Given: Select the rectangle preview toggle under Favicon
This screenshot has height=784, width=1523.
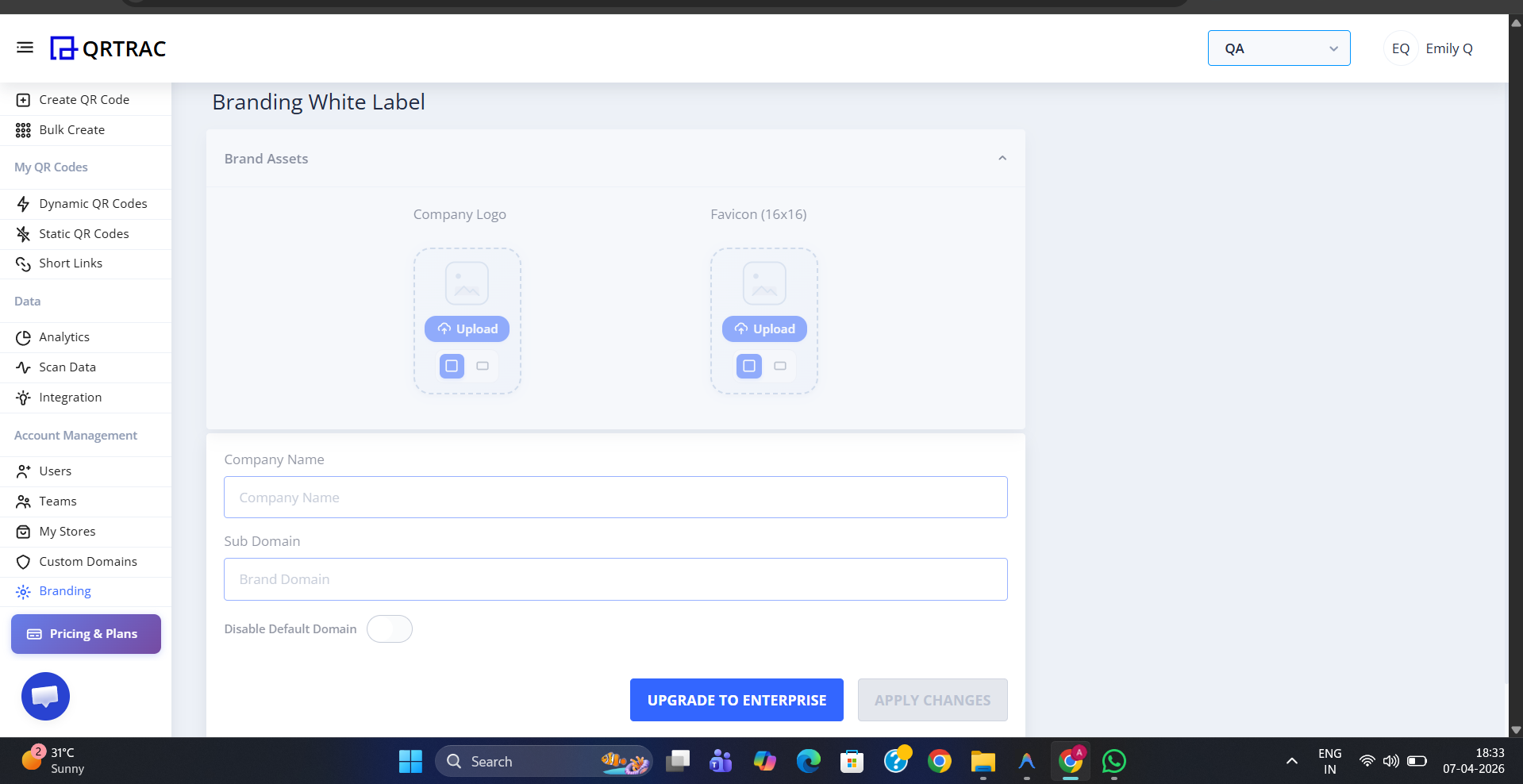Looking at the screenshot, I should 780,366.
